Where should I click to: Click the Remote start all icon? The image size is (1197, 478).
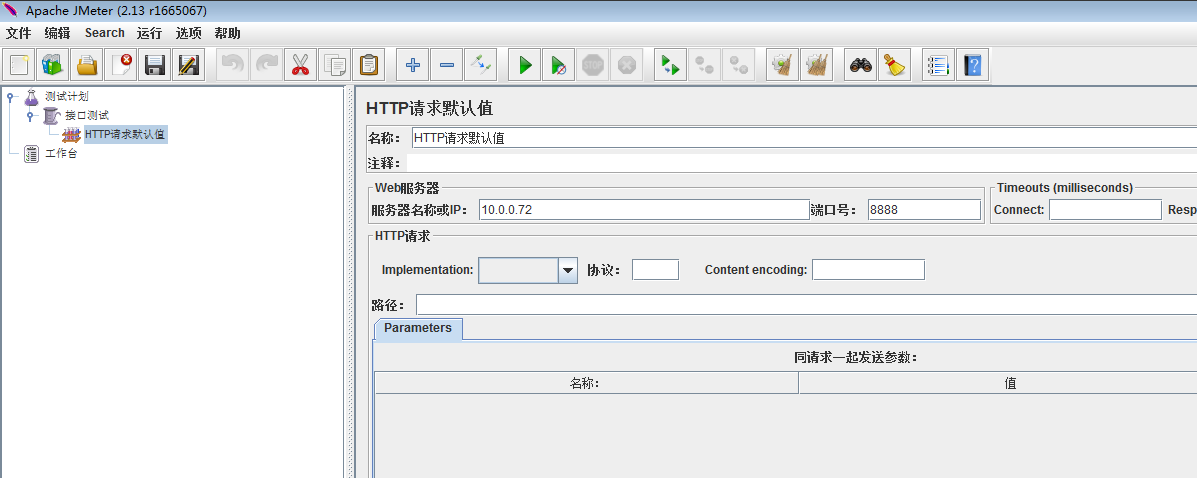[x=671, y=65]
